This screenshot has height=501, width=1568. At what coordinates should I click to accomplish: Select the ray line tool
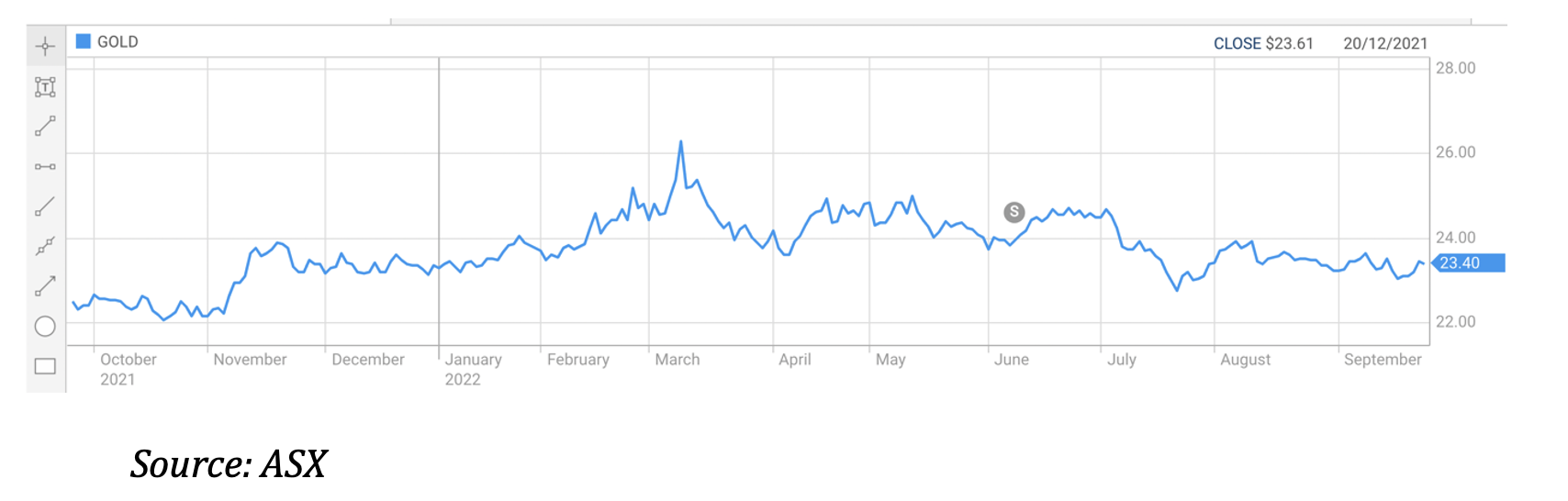click(x=45, y=206)
